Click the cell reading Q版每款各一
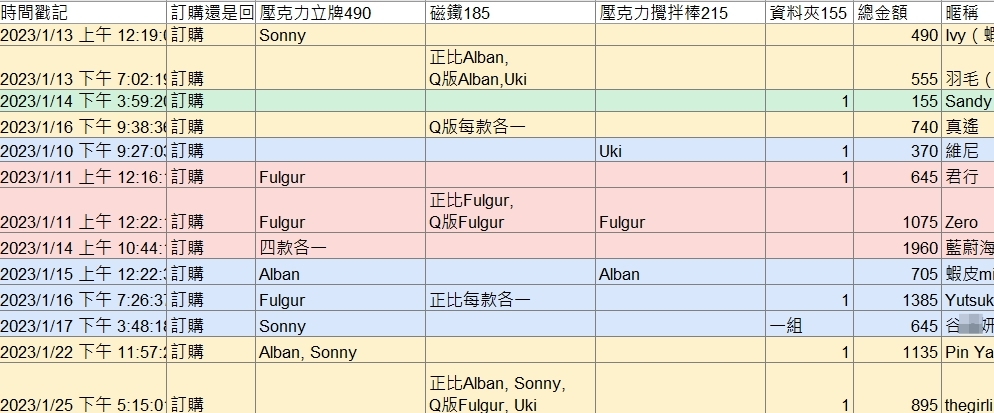 click(x=510, y=126)
